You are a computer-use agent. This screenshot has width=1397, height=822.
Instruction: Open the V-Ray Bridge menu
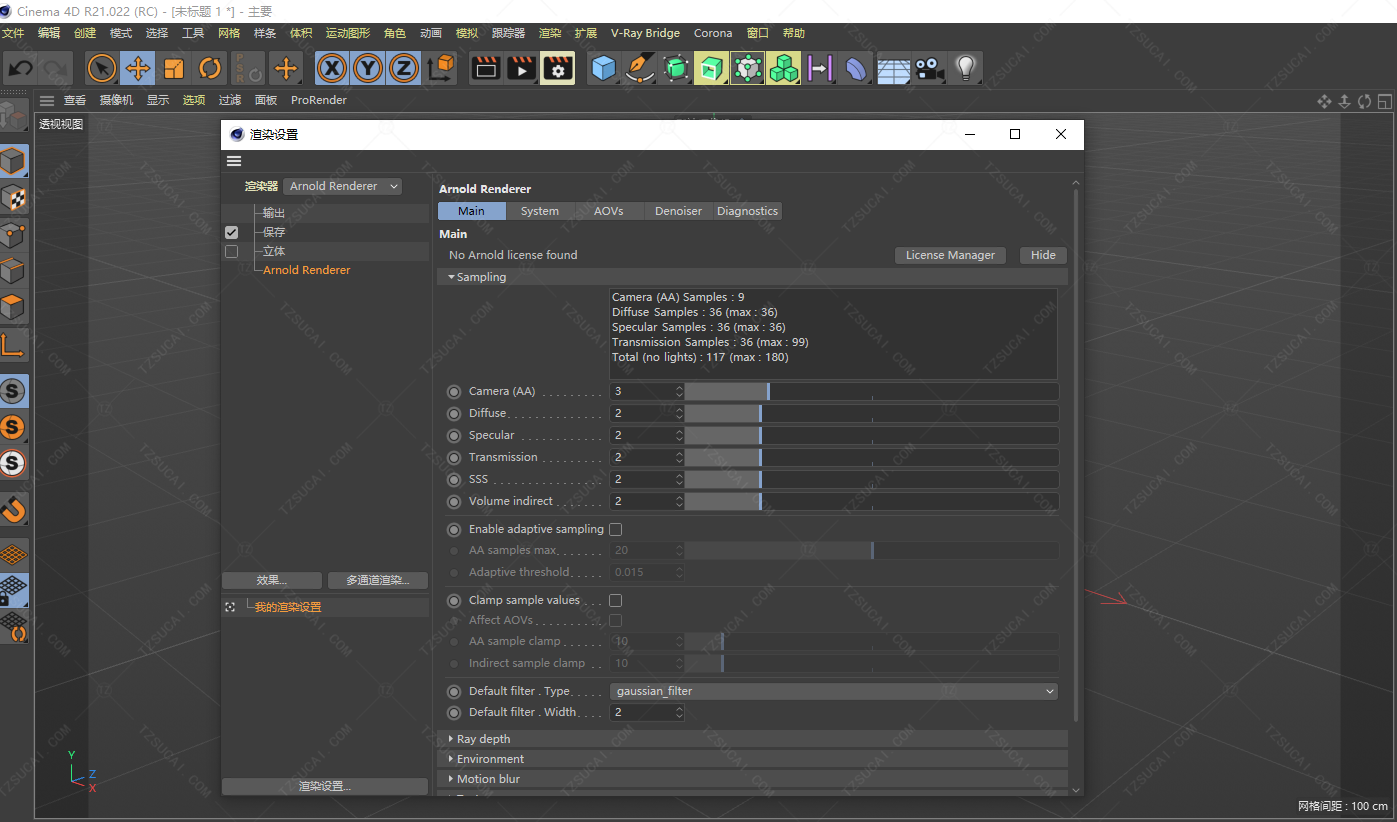coord(645,33)
